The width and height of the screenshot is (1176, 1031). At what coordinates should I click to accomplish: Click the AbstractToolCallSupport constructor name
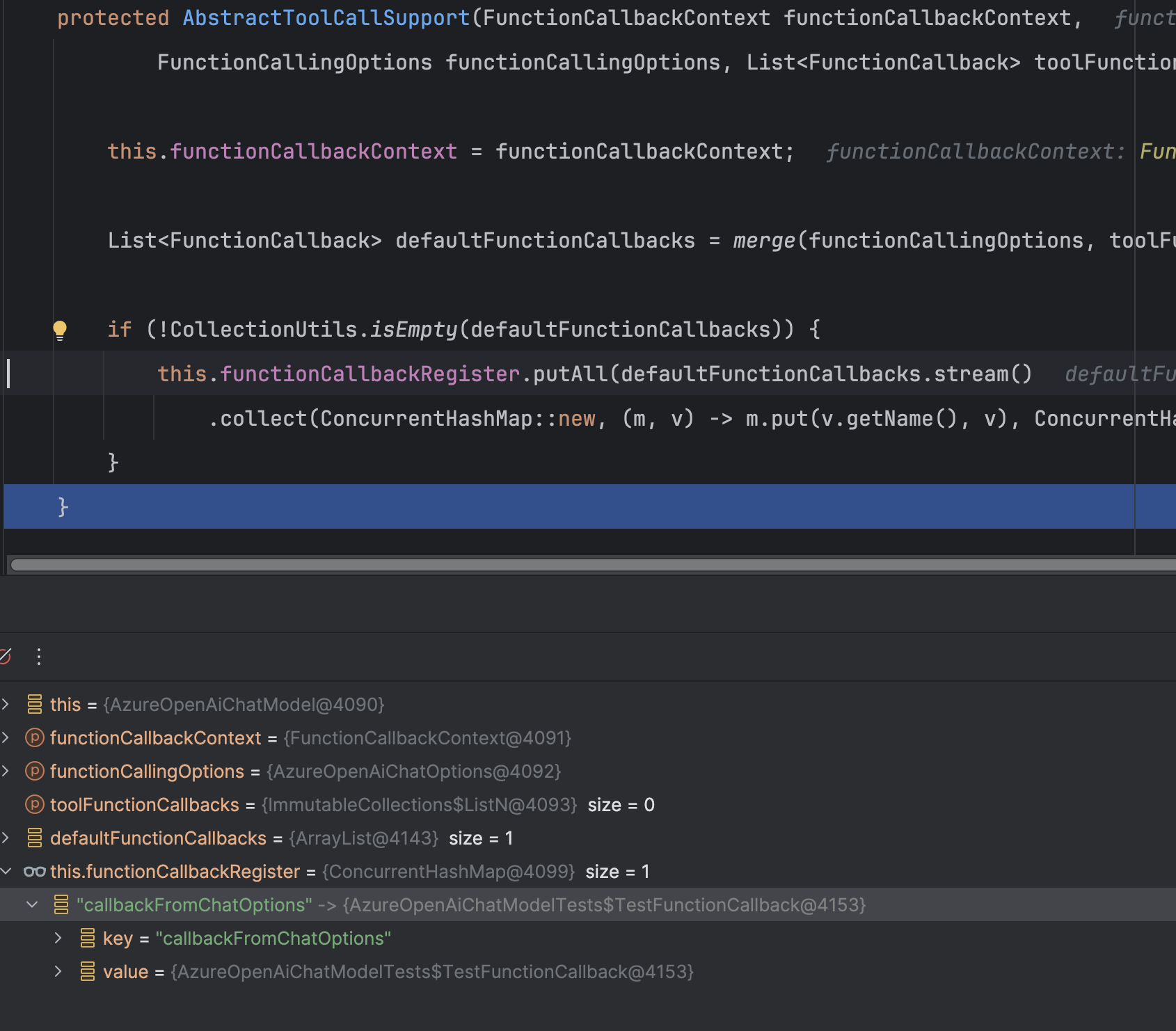click(326, 18)
